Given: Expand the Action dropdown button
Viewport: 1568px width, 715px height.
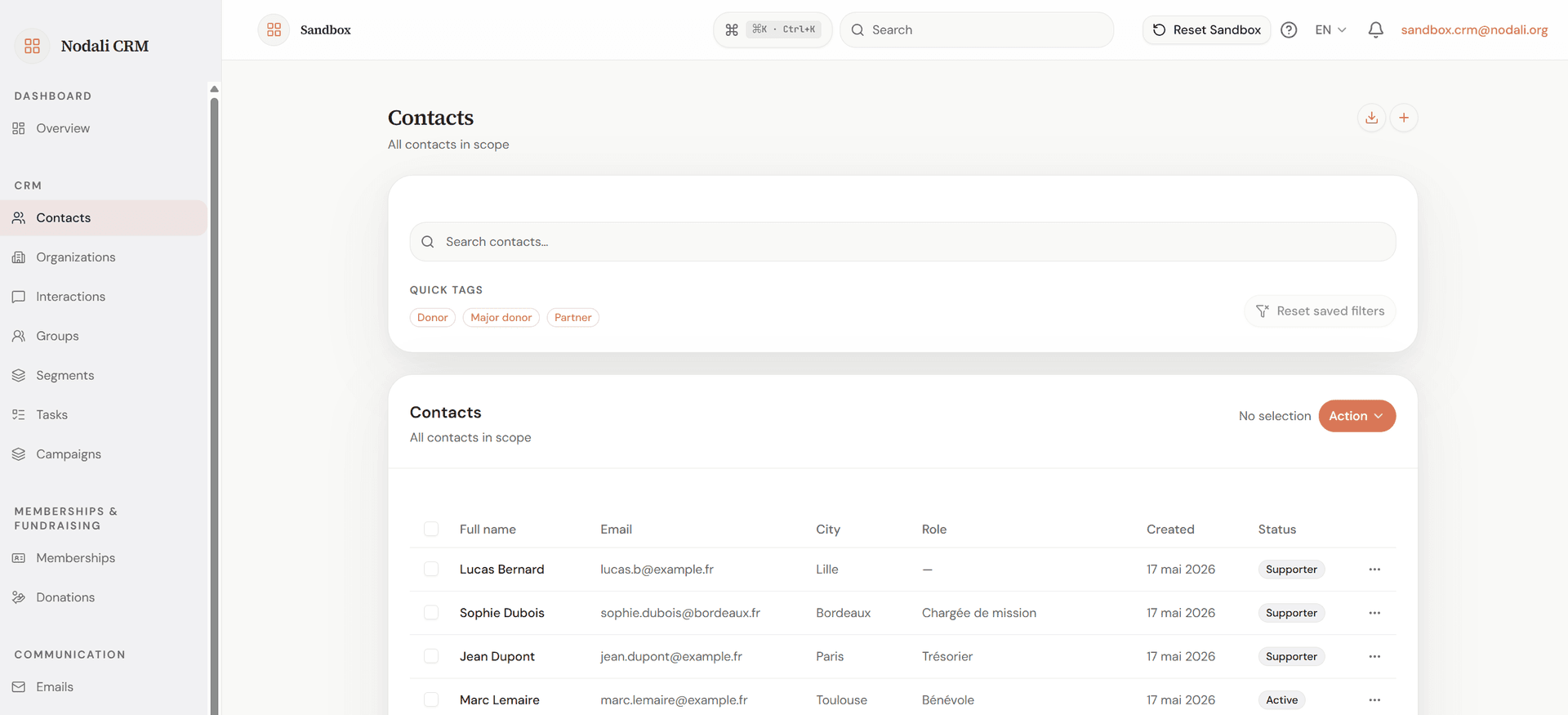Looking at the screenshot, I should click(1356, 416).
